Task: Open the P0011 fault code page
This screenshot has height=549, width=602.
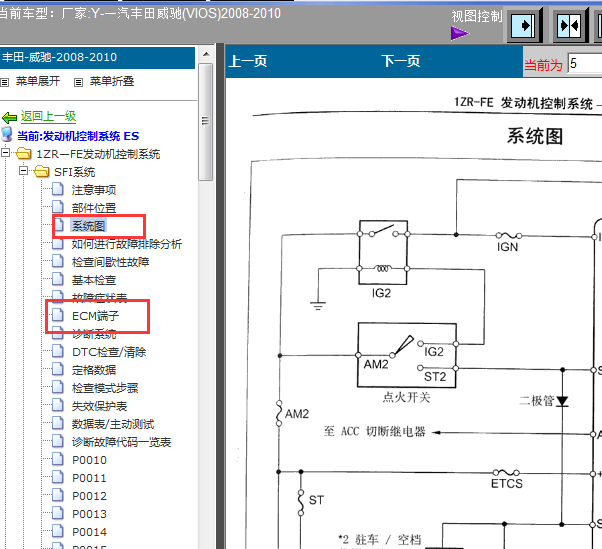Action: click(x=89, y=478)
